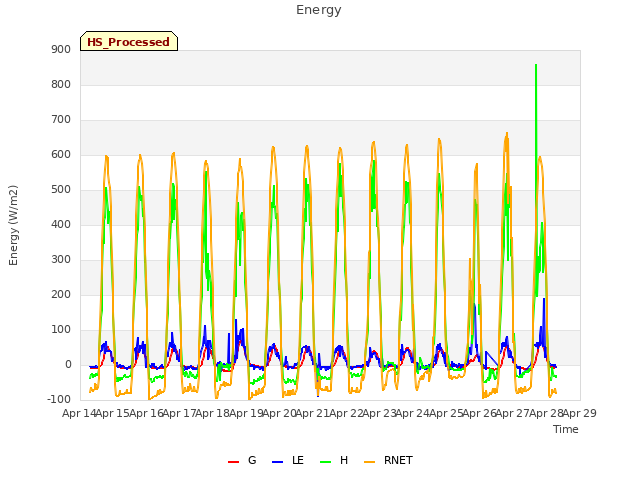Click the blue LE legend color marker
The width and height of the screenshot is (640, 480).
coord(278,462)
